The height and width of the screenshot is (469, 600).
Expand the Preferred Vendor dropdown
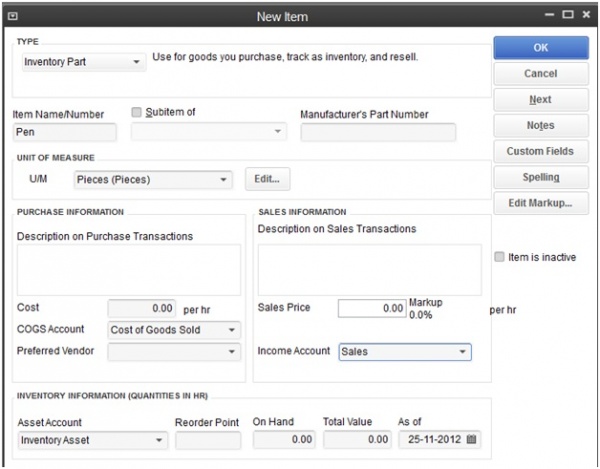(232, 352)
